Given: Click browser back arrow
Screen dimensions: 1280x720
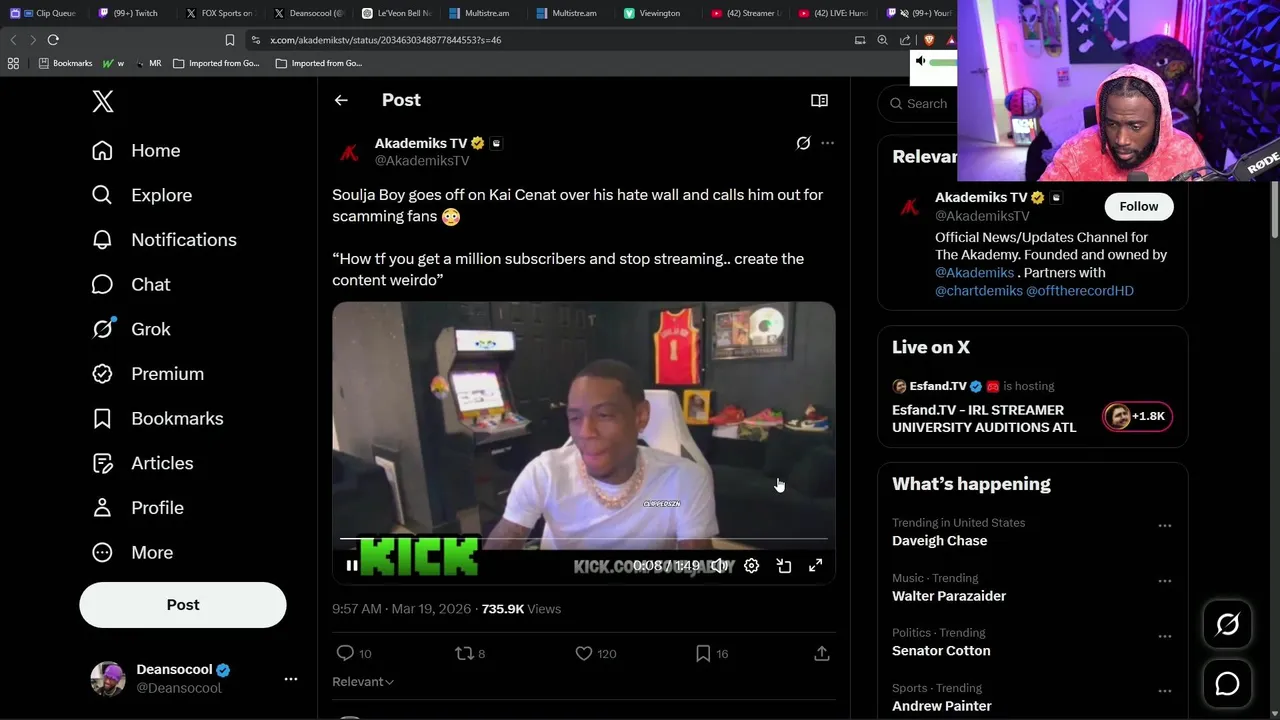Looking at the screenshot, I should 13,40.
